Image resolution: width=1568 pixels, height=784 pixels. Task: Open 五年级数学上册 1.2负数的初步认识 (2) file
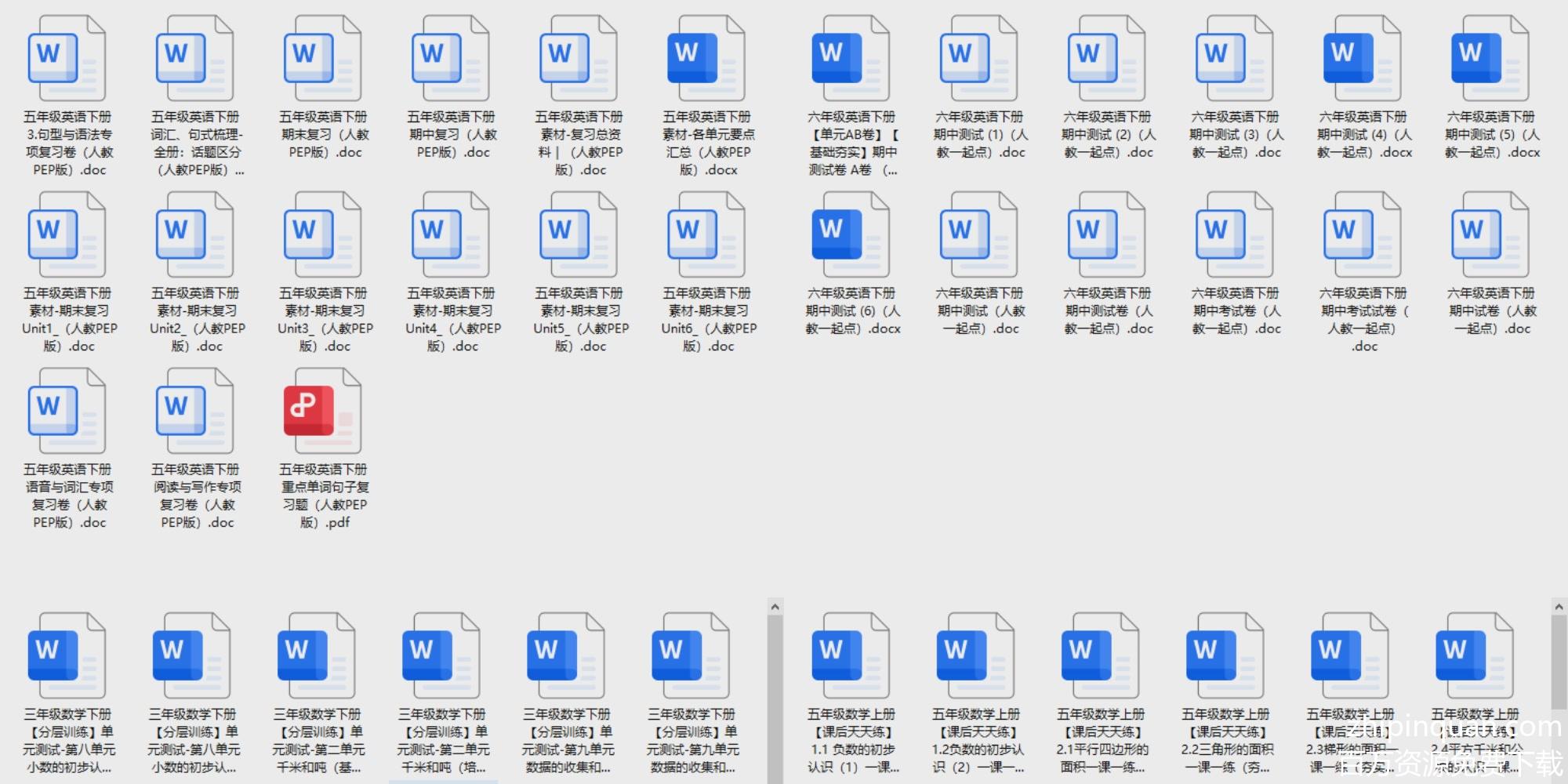976,694
